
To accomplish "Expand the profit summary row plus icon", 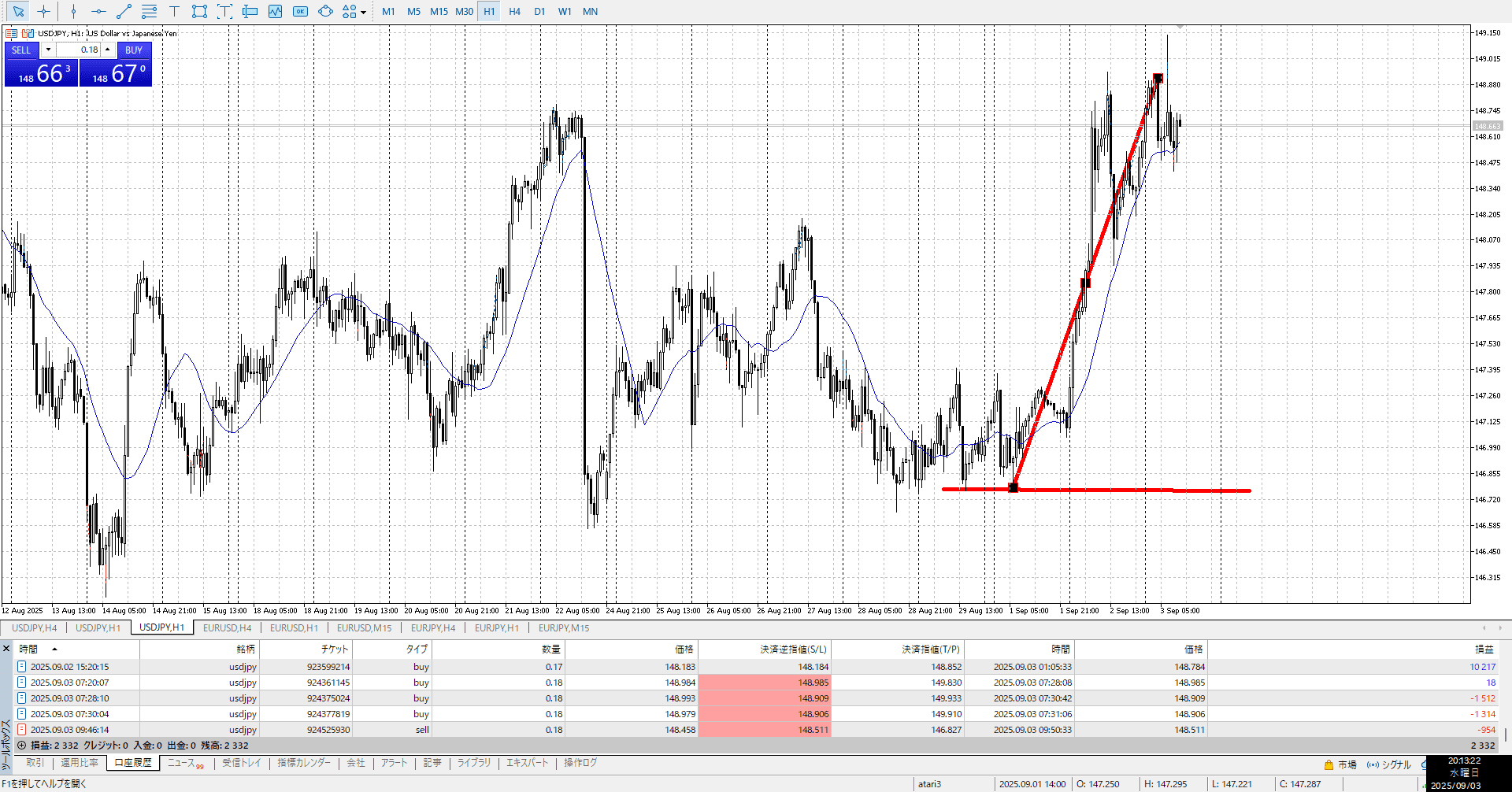I will (21, 745).
